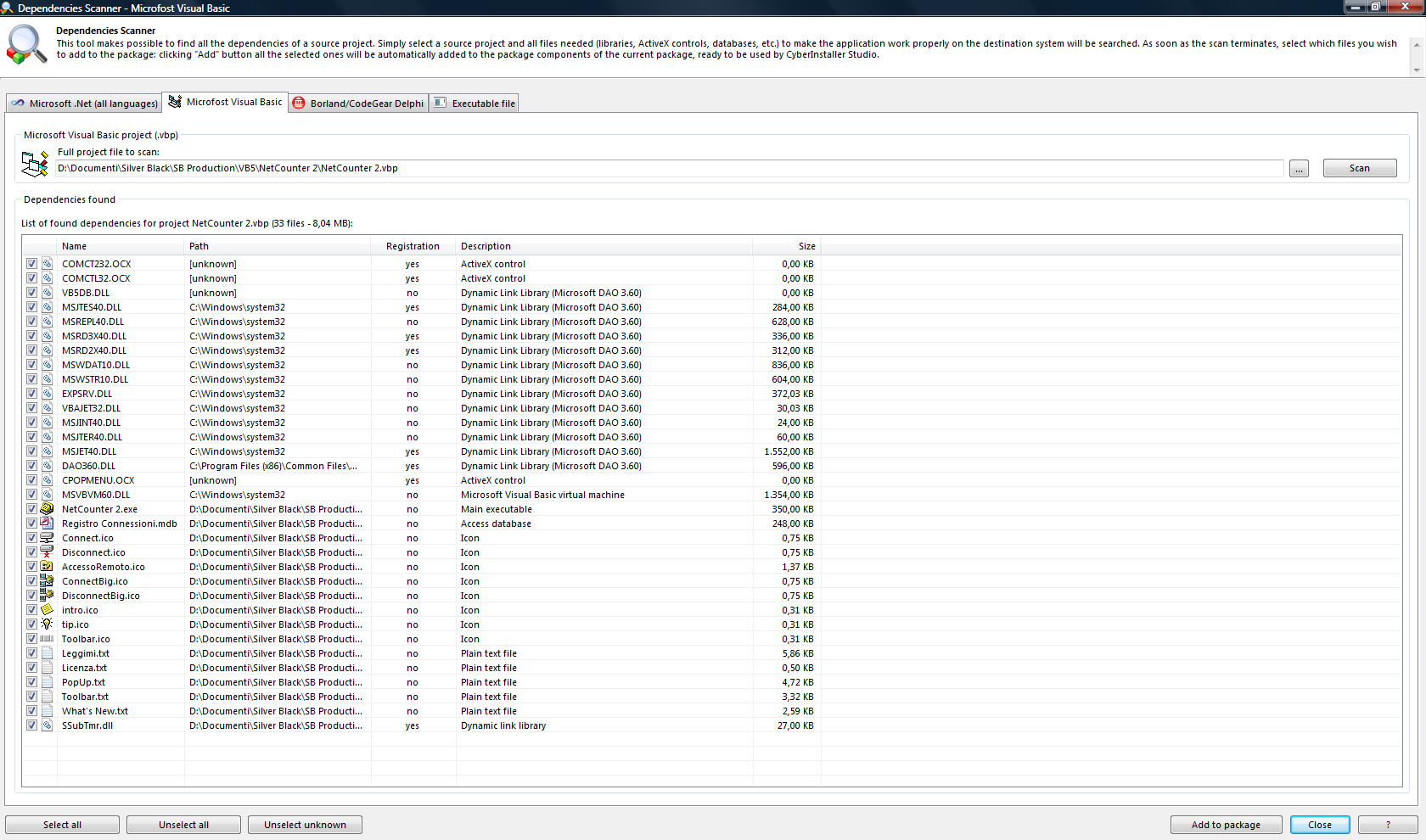Click the NetCounter 2.exe file icon
Viewport: 1426px width, 840px height.
[x=47, y=509]
